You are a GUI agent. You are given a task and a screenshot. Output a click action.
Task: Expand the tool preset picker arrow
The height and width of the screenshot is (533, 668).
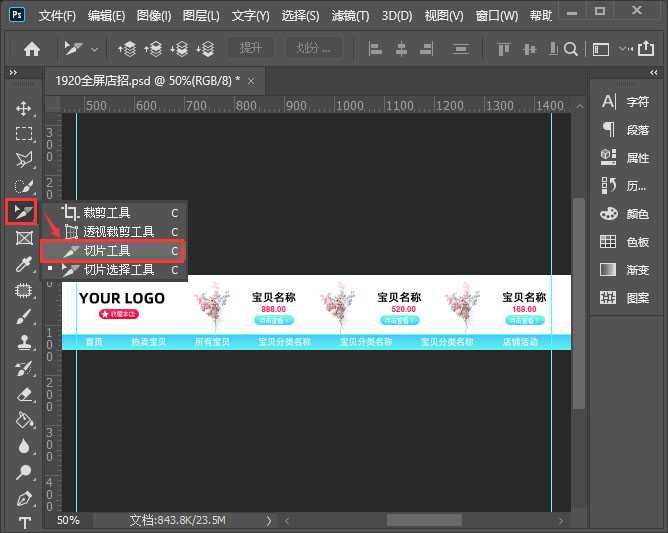tap(95, 49)
